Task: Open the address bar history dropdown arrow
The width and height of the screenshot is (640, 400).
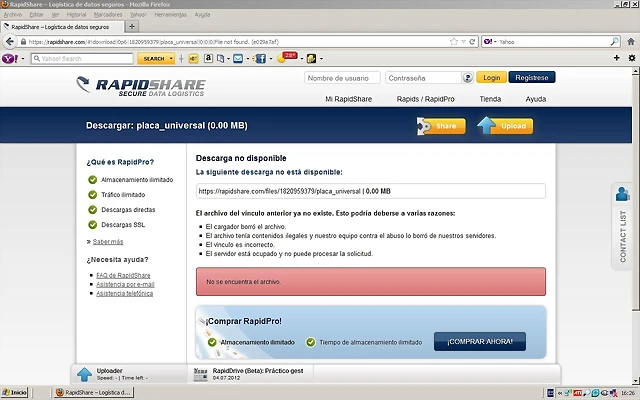Action: click(463, 42)
